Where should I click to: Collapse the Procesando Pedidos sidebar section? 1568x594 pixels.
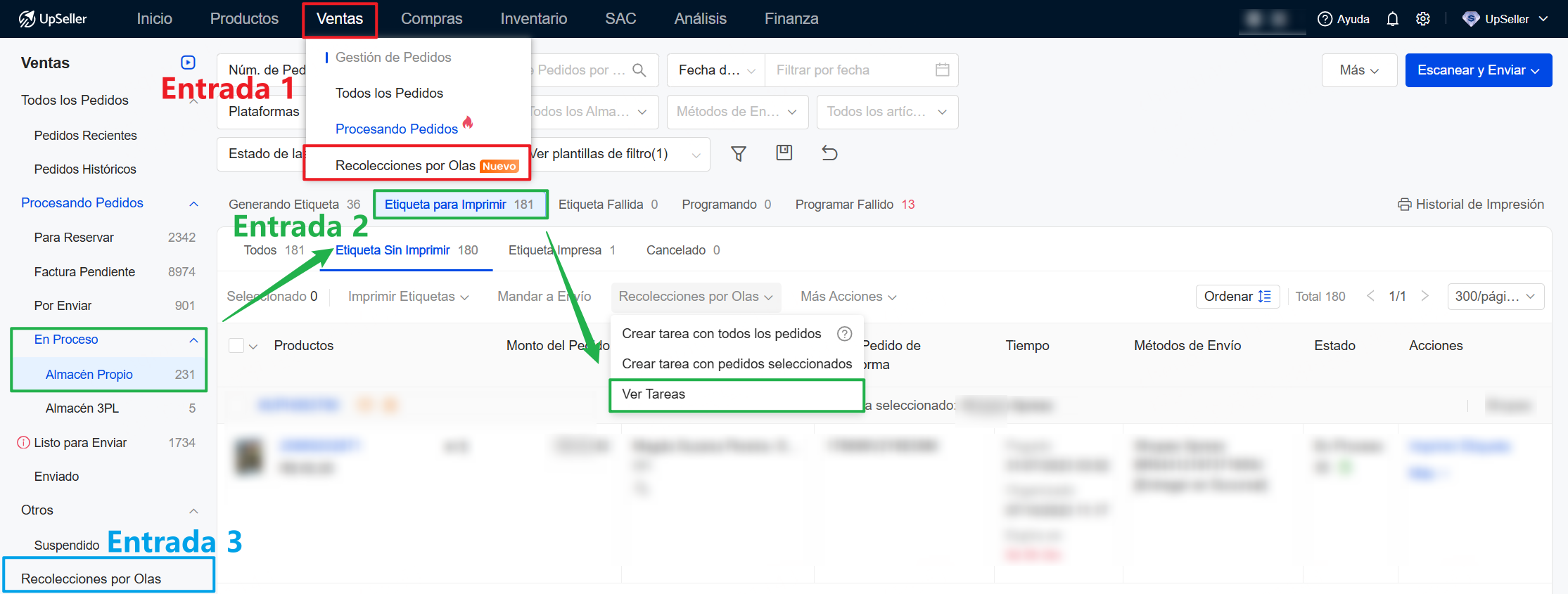[x=193, y=204]
